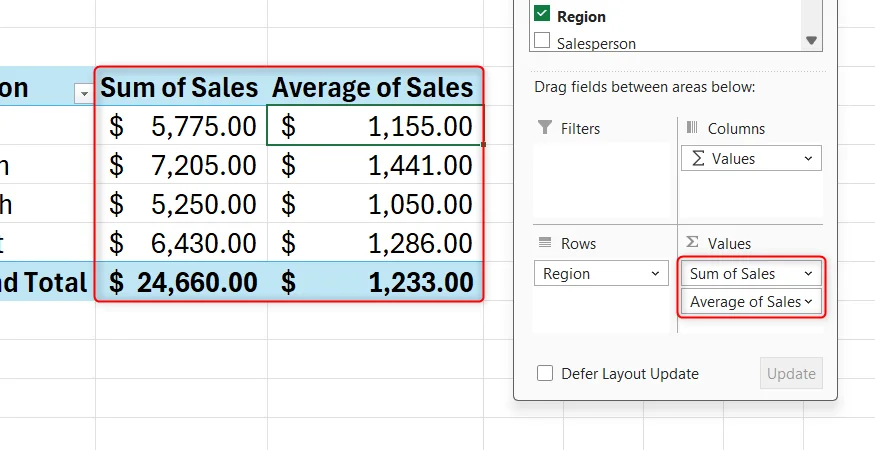Select cell with 6,430.00

pyautogui.click(x=181, y=243)
